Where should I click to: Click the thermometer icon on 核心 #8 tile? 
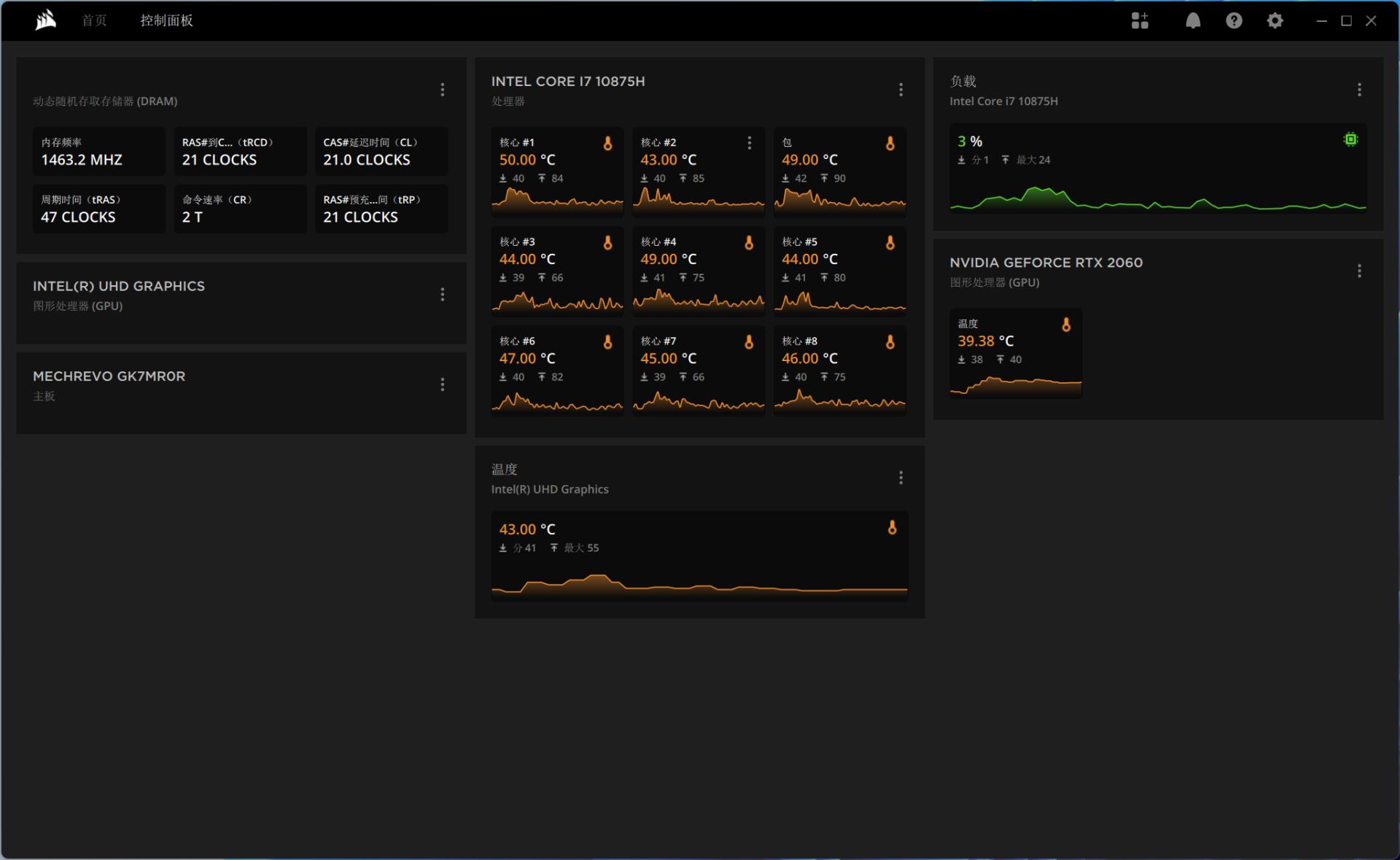point(890,342)
